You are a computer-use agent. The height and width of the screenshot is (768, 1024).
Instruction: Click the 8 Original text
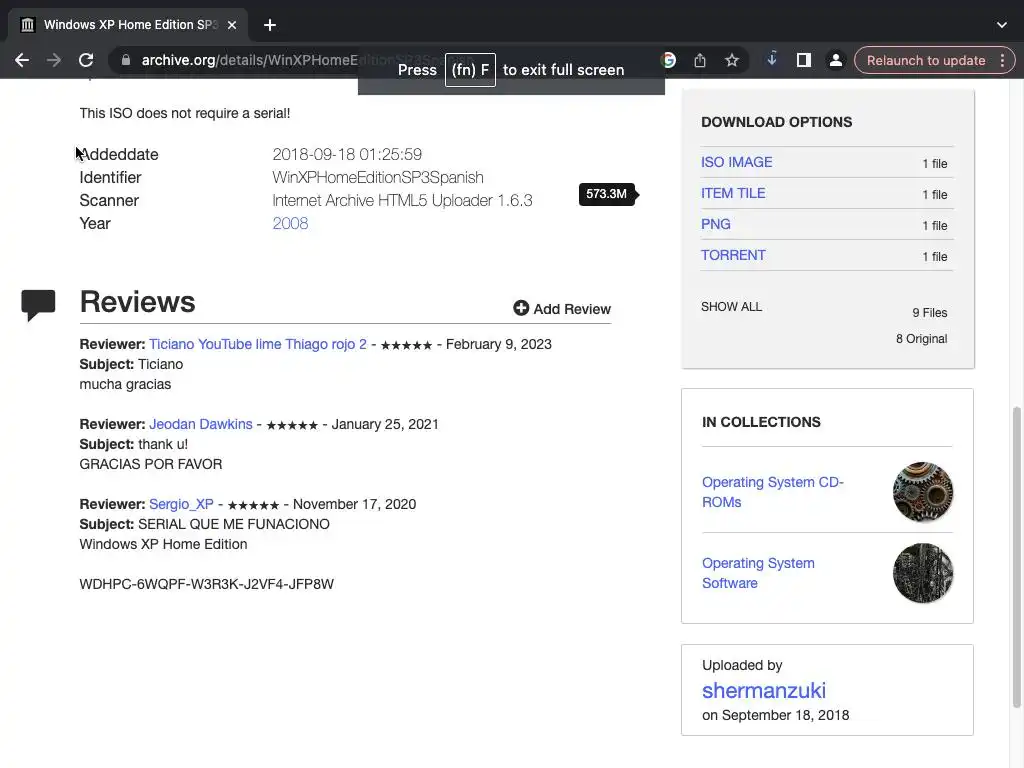coord(921,339)
